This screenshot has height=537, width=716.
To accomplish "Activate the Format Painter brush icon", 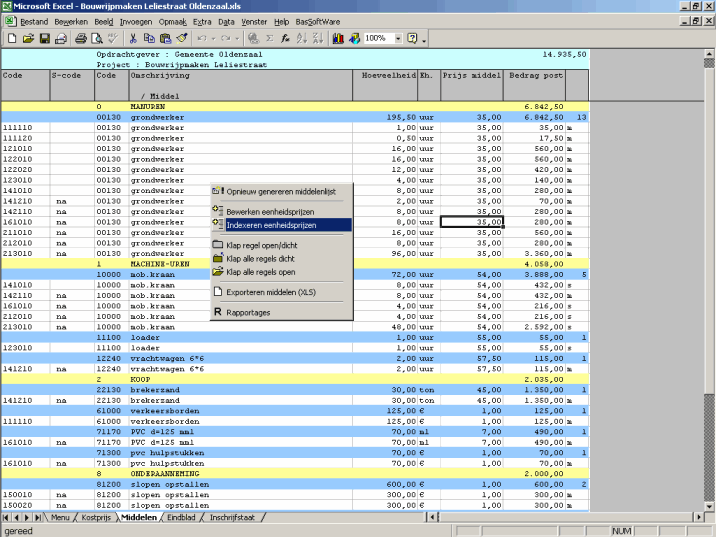I will (x=181, y=38).
